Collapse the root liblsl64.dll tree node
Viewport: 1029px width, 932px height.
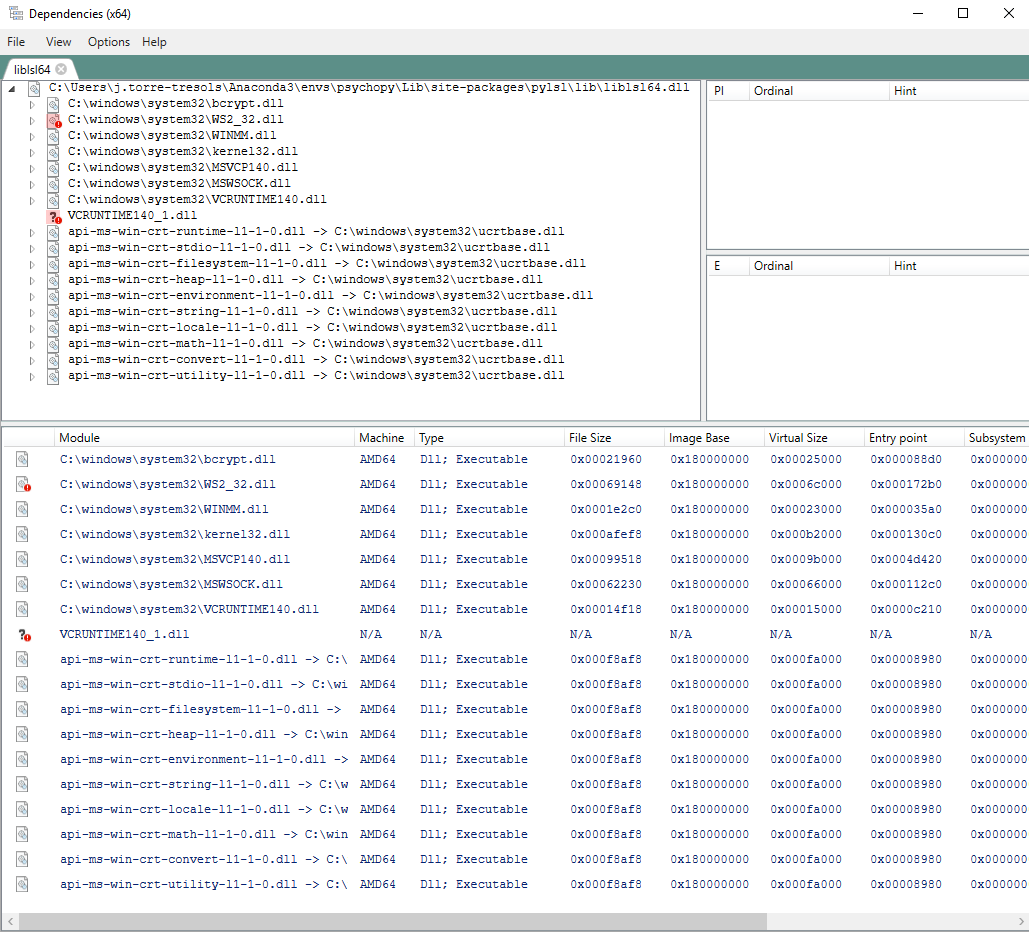[x=10, y=87]
